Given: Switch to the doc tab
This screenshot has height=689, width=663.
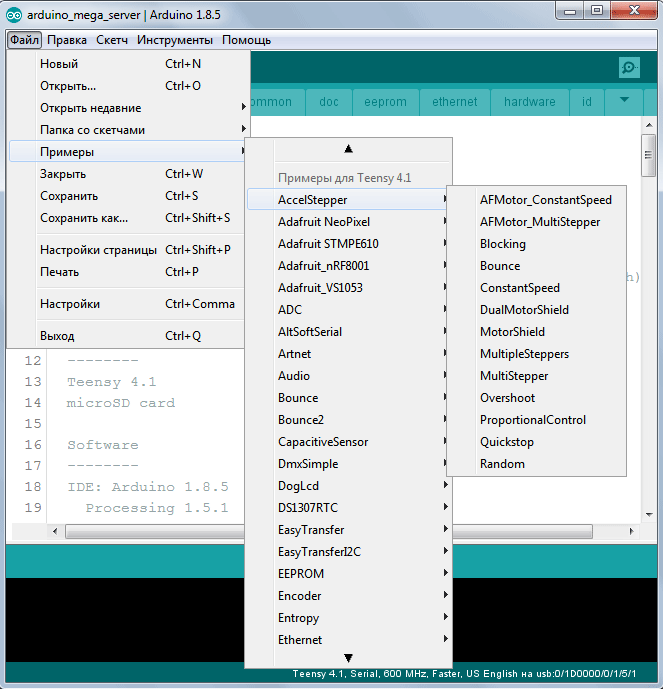Looking at the screenshot, I should pos(329,102).
